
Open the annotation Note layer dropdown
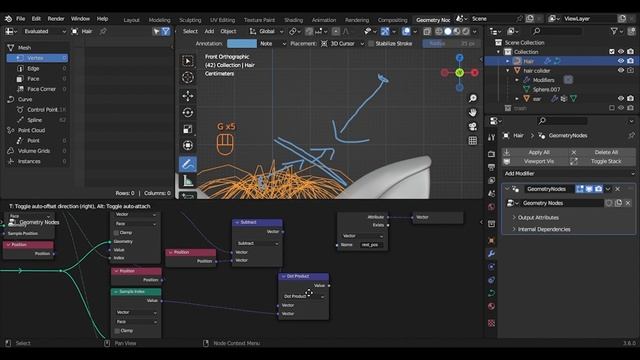pyautogui.click(x=273, y=44)
